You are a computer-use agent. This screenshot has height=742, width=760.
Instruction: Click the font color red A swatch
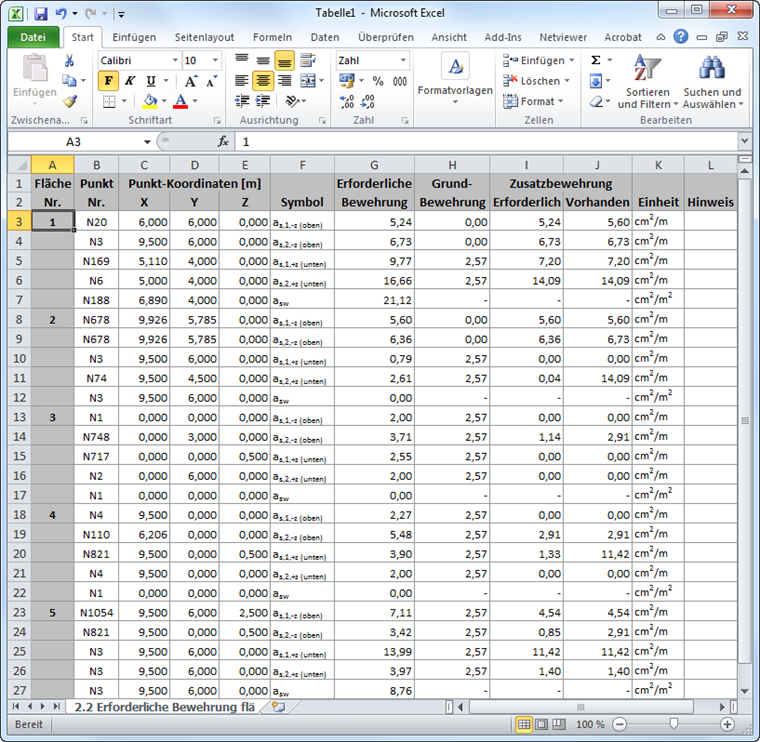[180, 101]
